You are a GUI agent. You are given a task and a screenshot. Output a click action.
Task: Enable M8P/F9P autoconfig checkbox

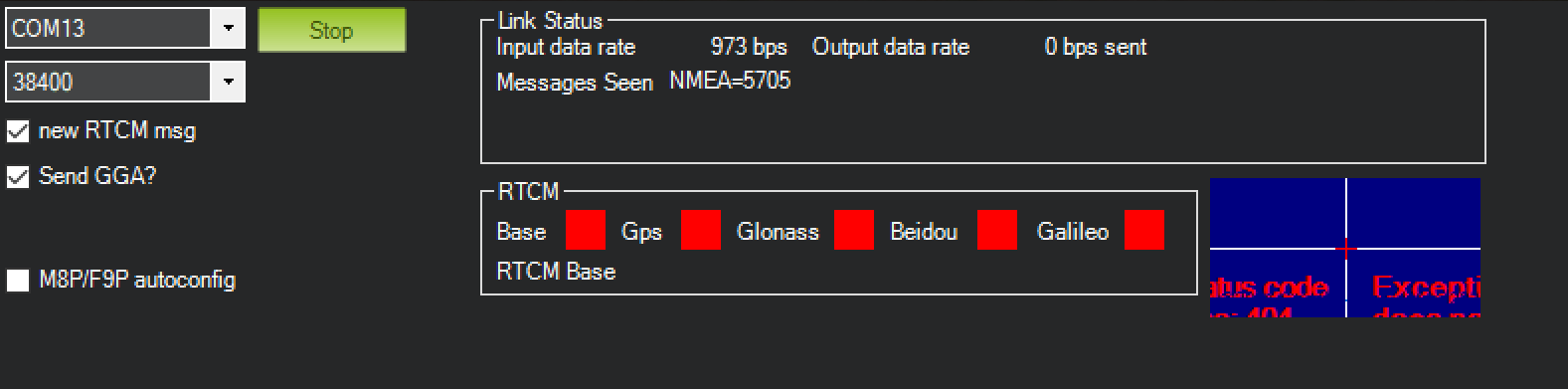pos(18,281)
